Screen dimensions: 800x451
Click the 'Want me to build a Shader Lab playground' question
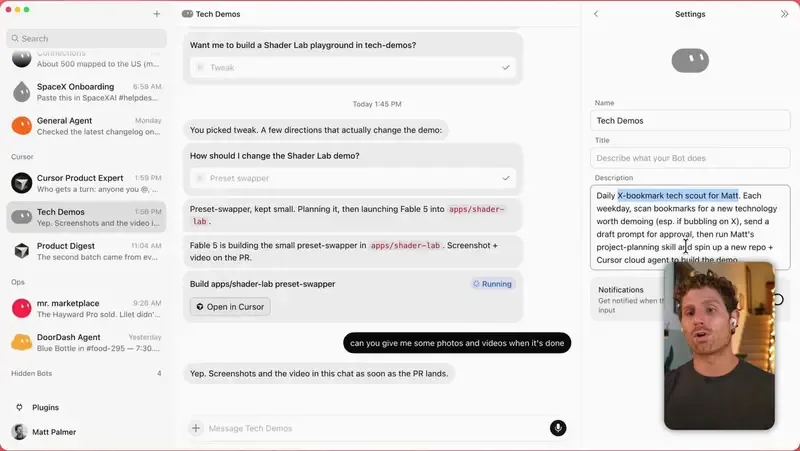(x=303, y=45)
